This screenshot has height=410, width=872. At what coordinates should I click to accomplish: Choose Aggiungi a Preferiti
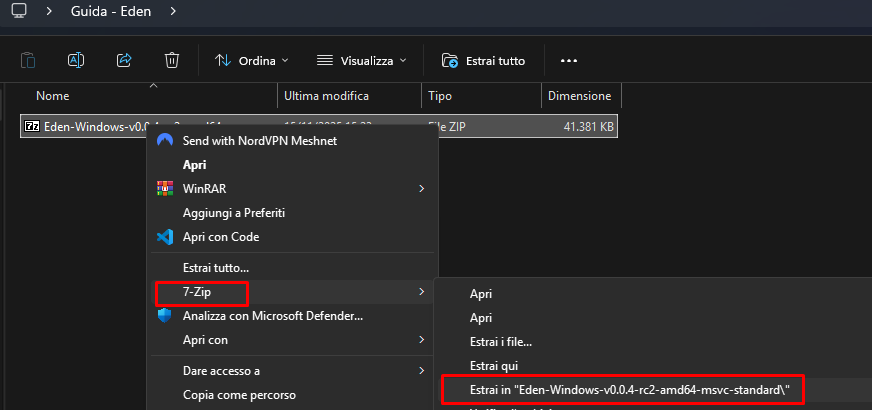[x=293, y=213]
